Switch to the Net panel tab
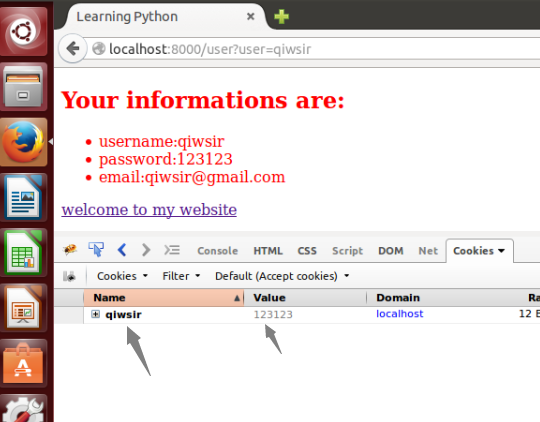The width and height of the screenshot is (540, 422). click(x=428, y=251)
